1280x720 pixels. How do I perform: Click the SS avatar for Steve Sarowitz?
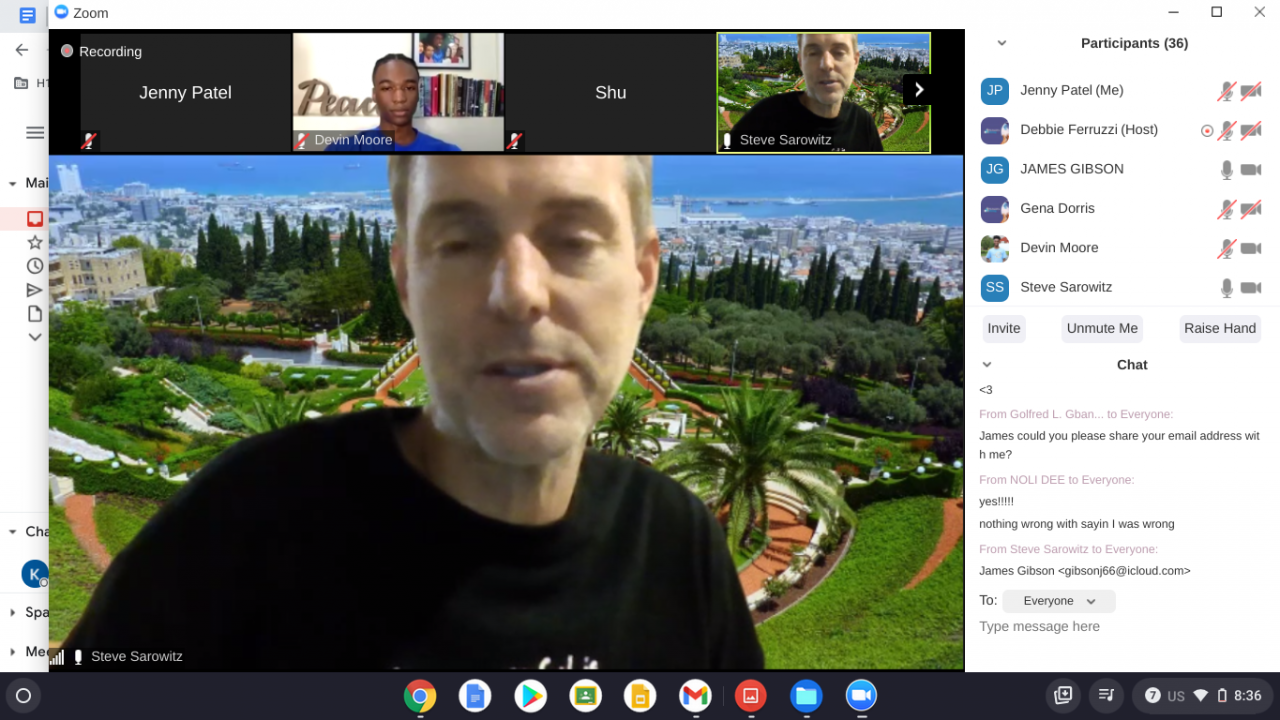pos(994,288)
